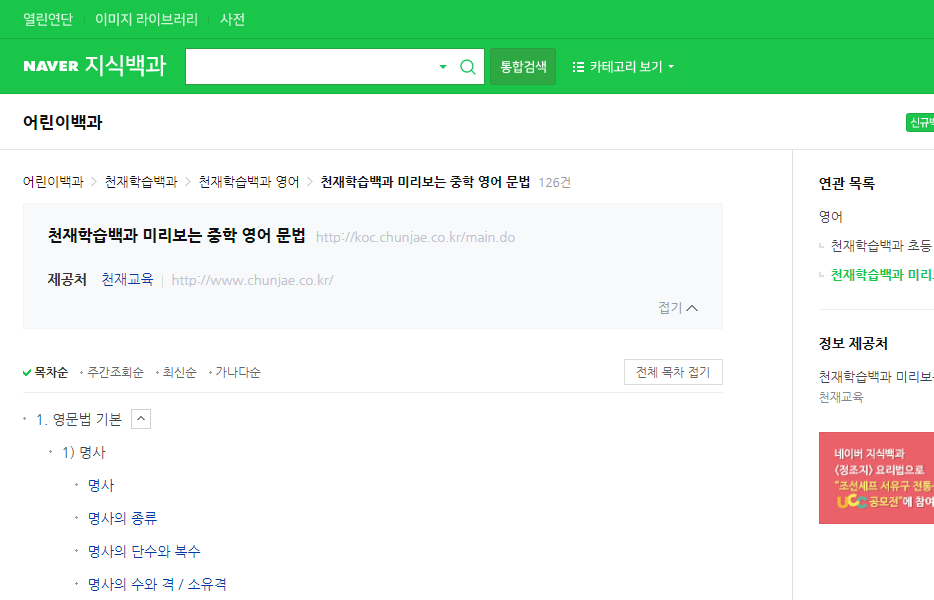Open the 명사의 단수와 복수 article
Viewport: 934px width, 600px height.
144,551
